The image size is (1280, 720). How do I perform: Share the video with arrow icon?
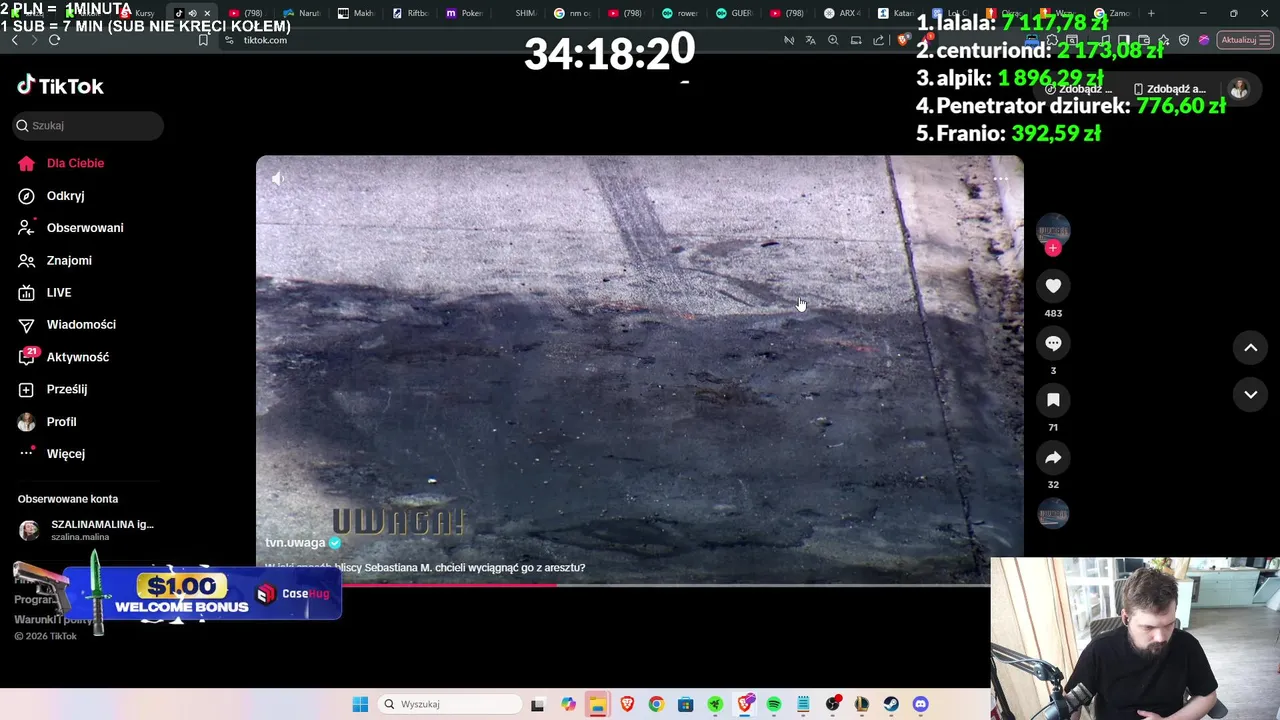click(1053, 457)
